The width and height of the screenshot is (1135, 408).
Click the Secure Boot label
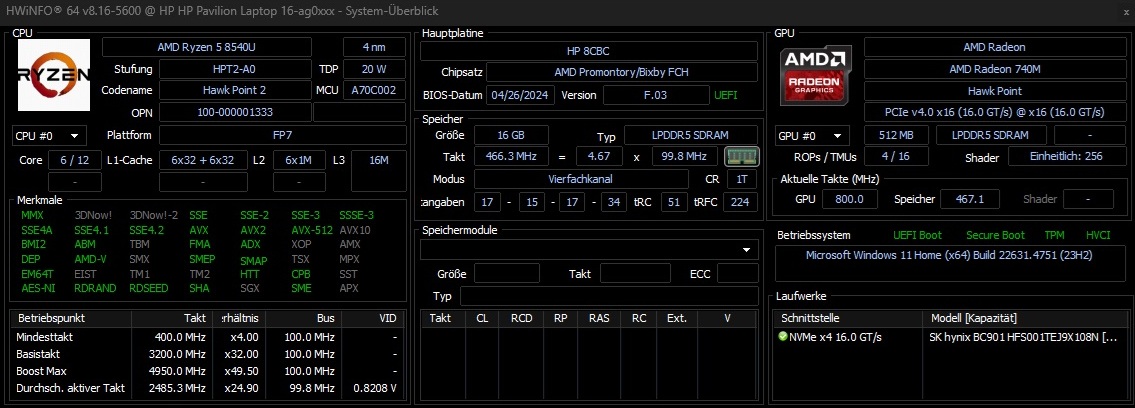(995, 235)
